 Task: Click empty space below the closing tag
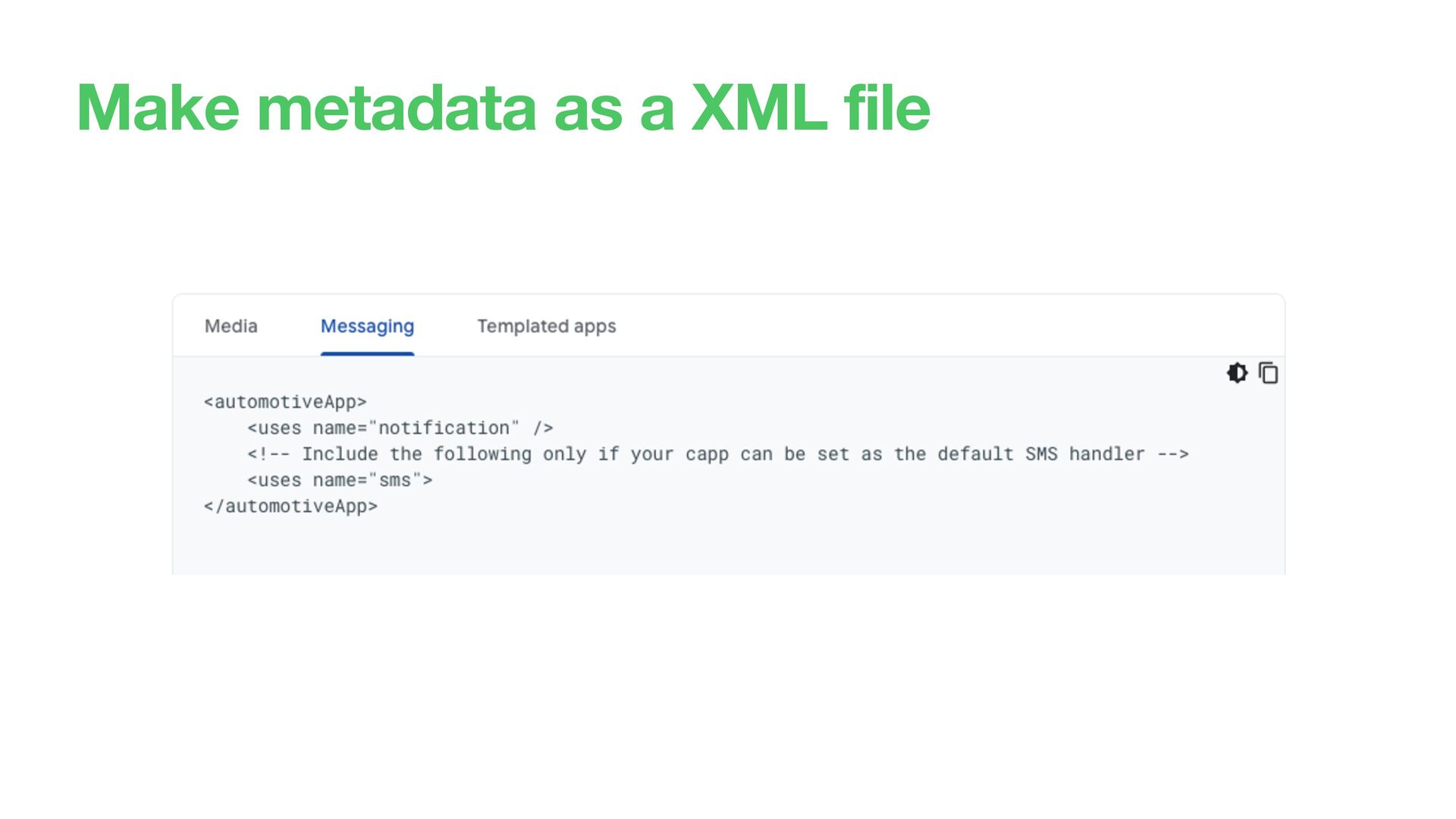pyautogui.click(x=728, y=546)
